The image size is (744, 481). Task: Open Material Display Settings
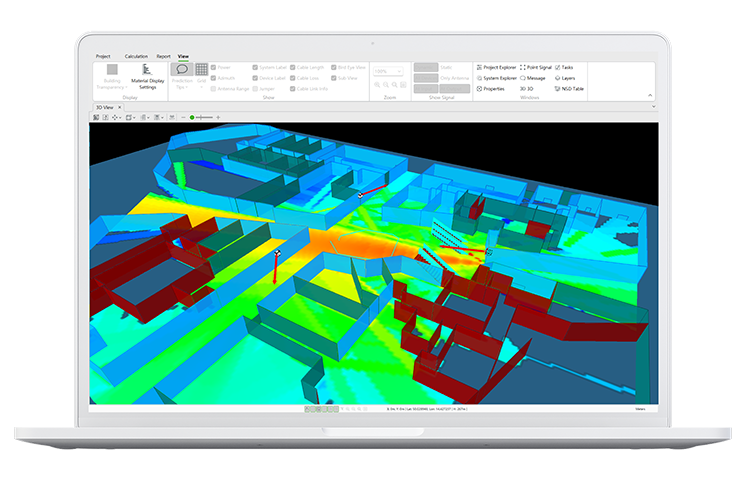pyautogui.click(x=148, y=76)
